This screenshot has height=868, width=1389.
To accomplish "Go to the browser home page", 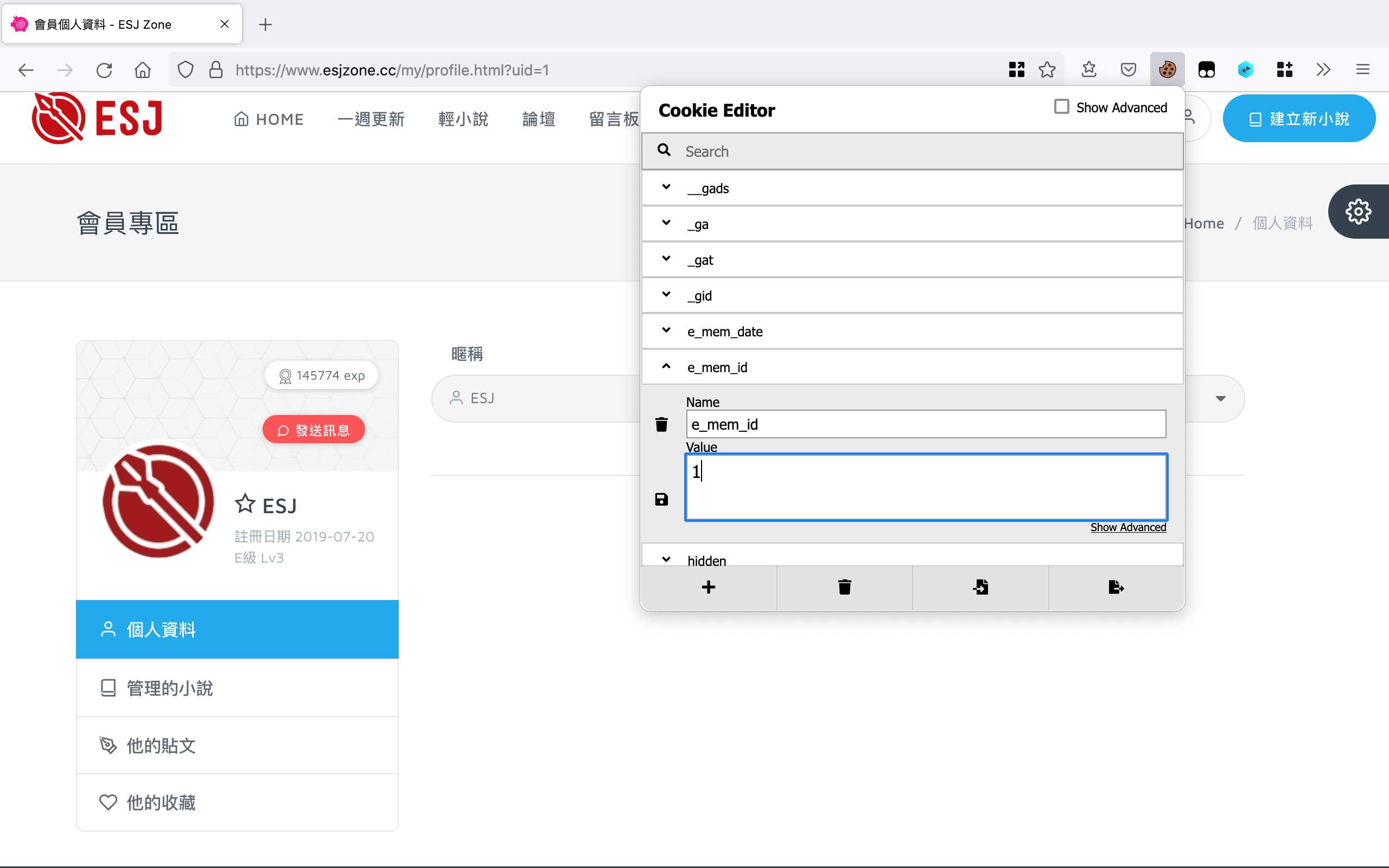I will click(x=142, y=70).
